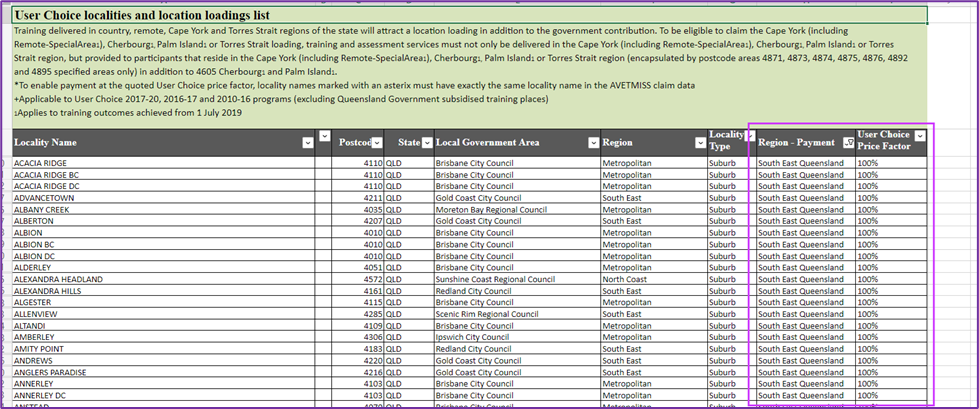Open the filter dropdown of the unnamed column beside Locality Name

coord(323,136)
